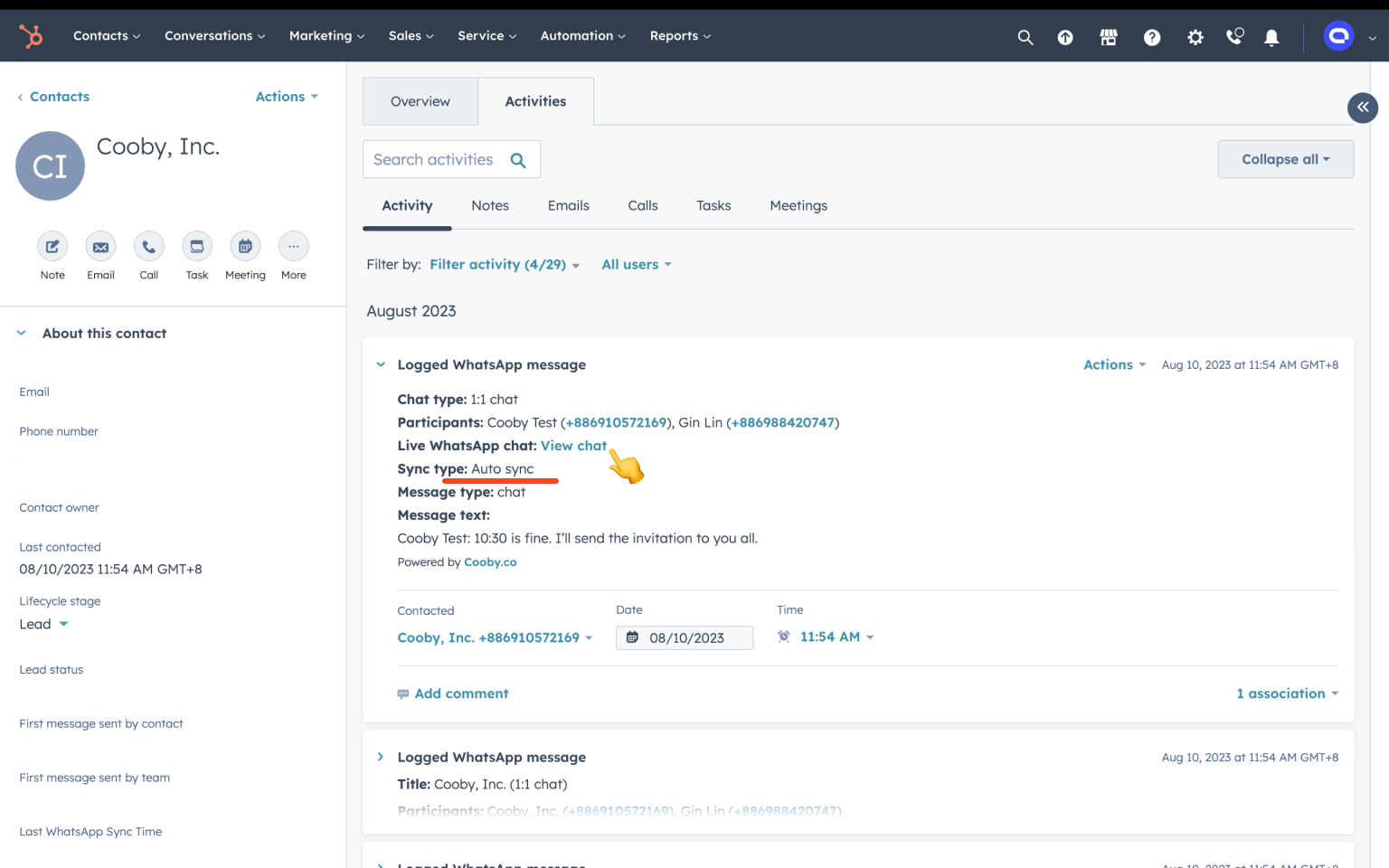1389x868 pixels.
Task: Switch to the Emails sub-tab
Action: pyautogui.click(x=569, y=206)
